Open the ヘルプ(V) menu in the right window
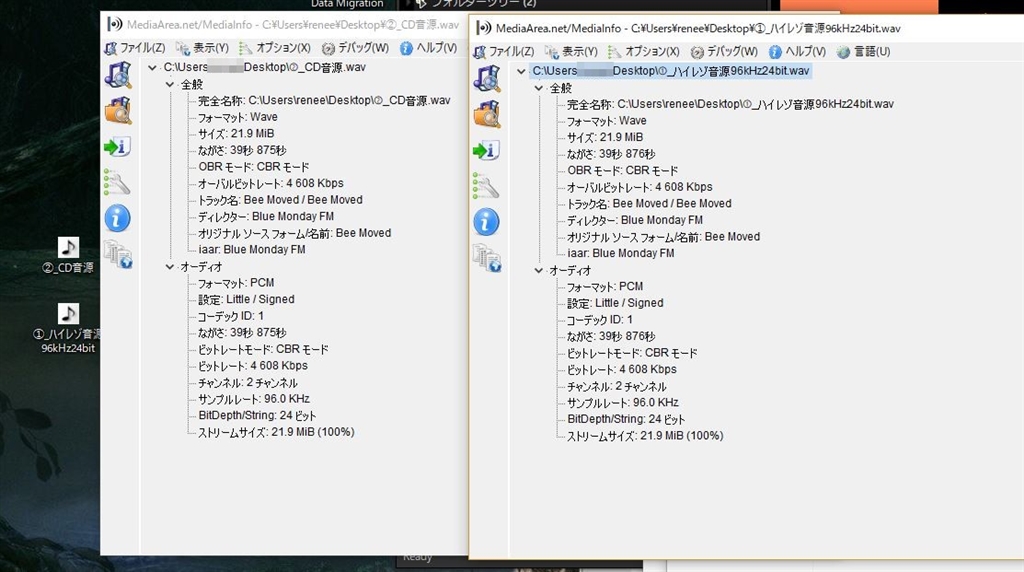The image size is (1024, 572). click(797, 52)
